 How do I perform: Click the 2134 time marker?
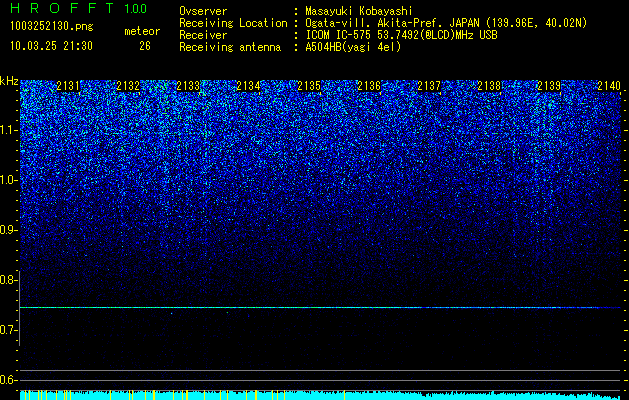click(x=249, y=86)
